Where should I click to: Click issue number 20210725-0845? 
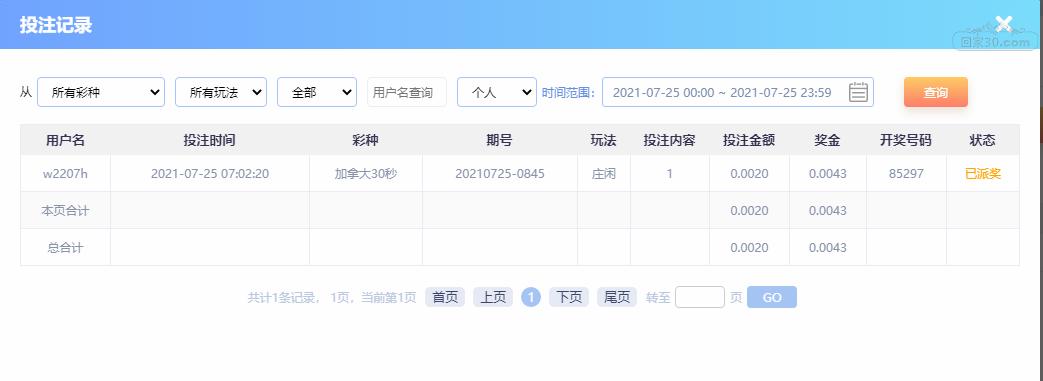click(500, 174)
